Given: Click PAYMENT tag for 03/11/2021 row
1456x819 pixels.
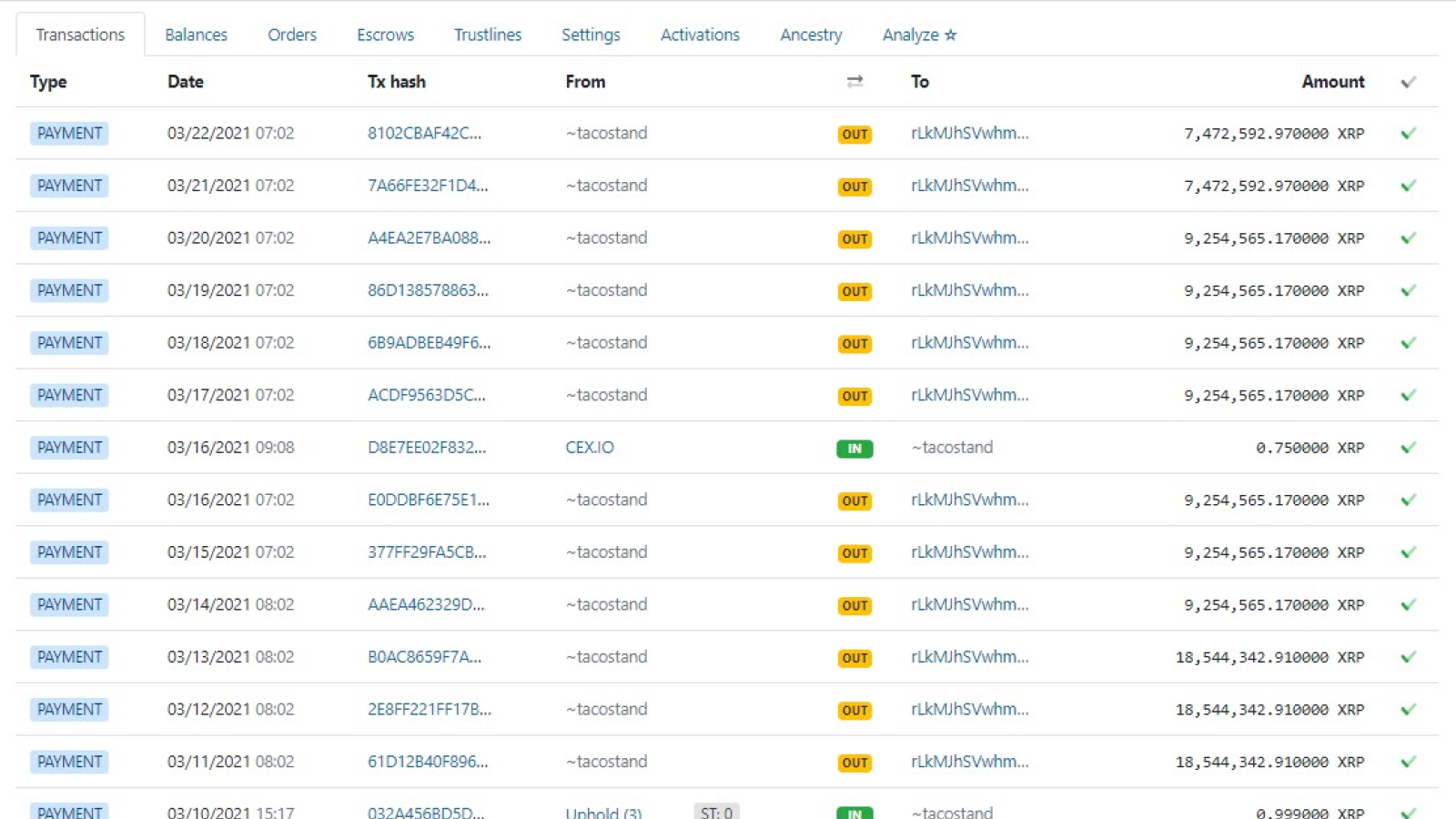Looking at the screenshot, I should click(x=69, y=762).
